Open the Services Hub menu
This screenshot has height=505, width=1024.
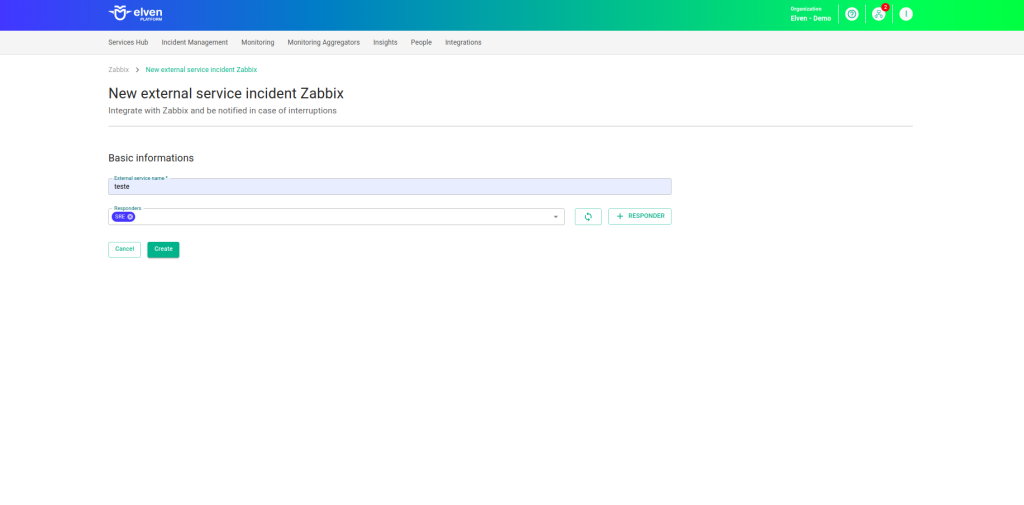click(x=128, y=43)
